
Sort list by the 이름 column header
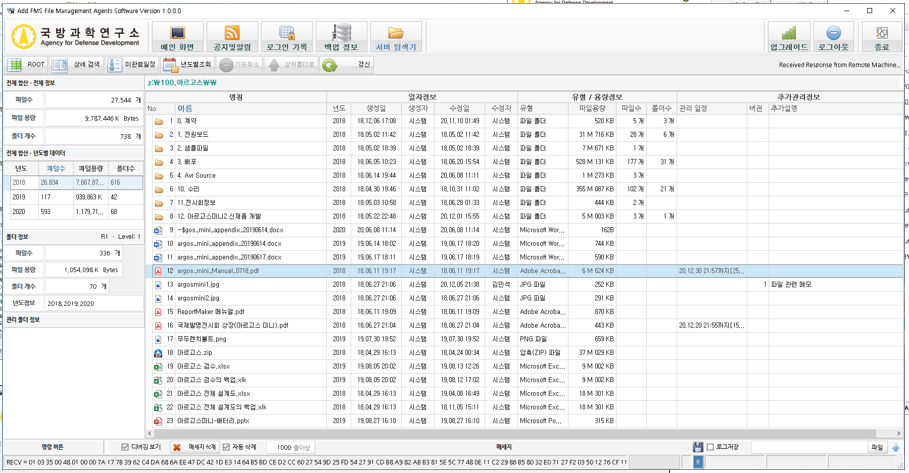(x=185, y=108)
